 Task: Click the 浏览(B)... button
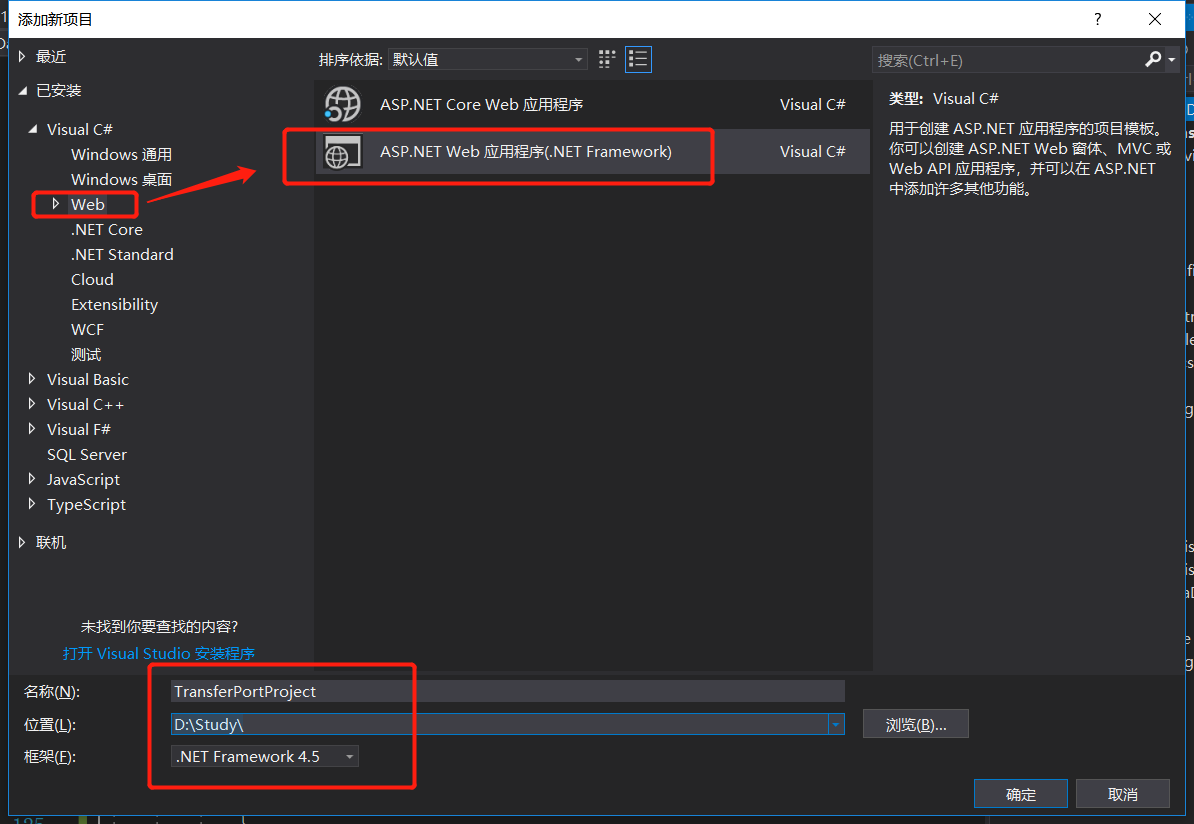(915, 724)
